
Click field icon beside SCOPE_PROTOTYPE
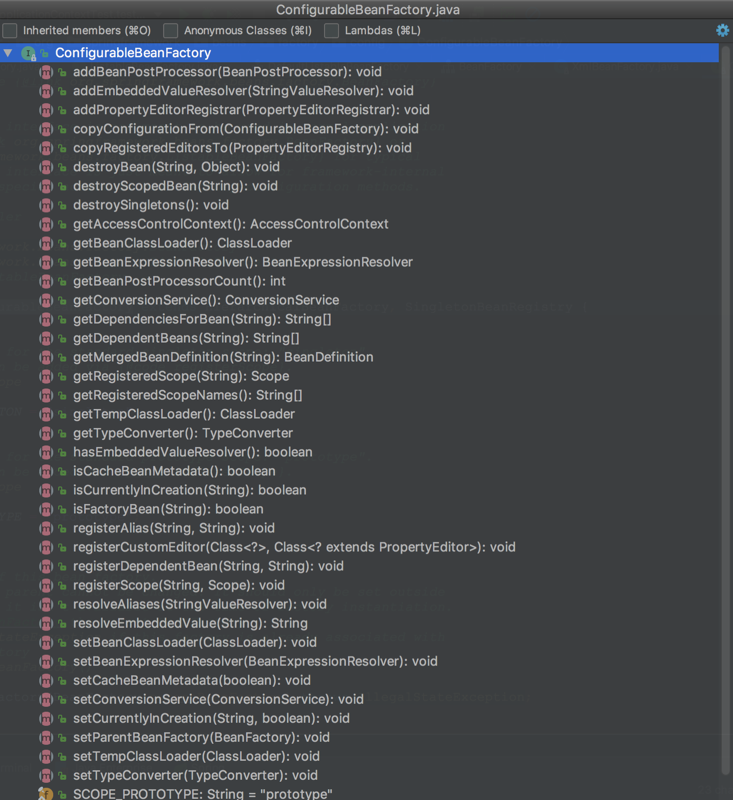(x=46, y=794)
